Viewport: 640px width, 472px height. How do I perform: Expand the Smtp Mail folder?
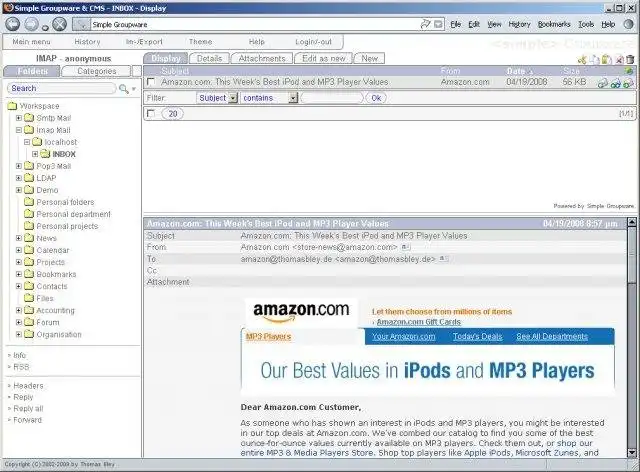pos(19,118)
